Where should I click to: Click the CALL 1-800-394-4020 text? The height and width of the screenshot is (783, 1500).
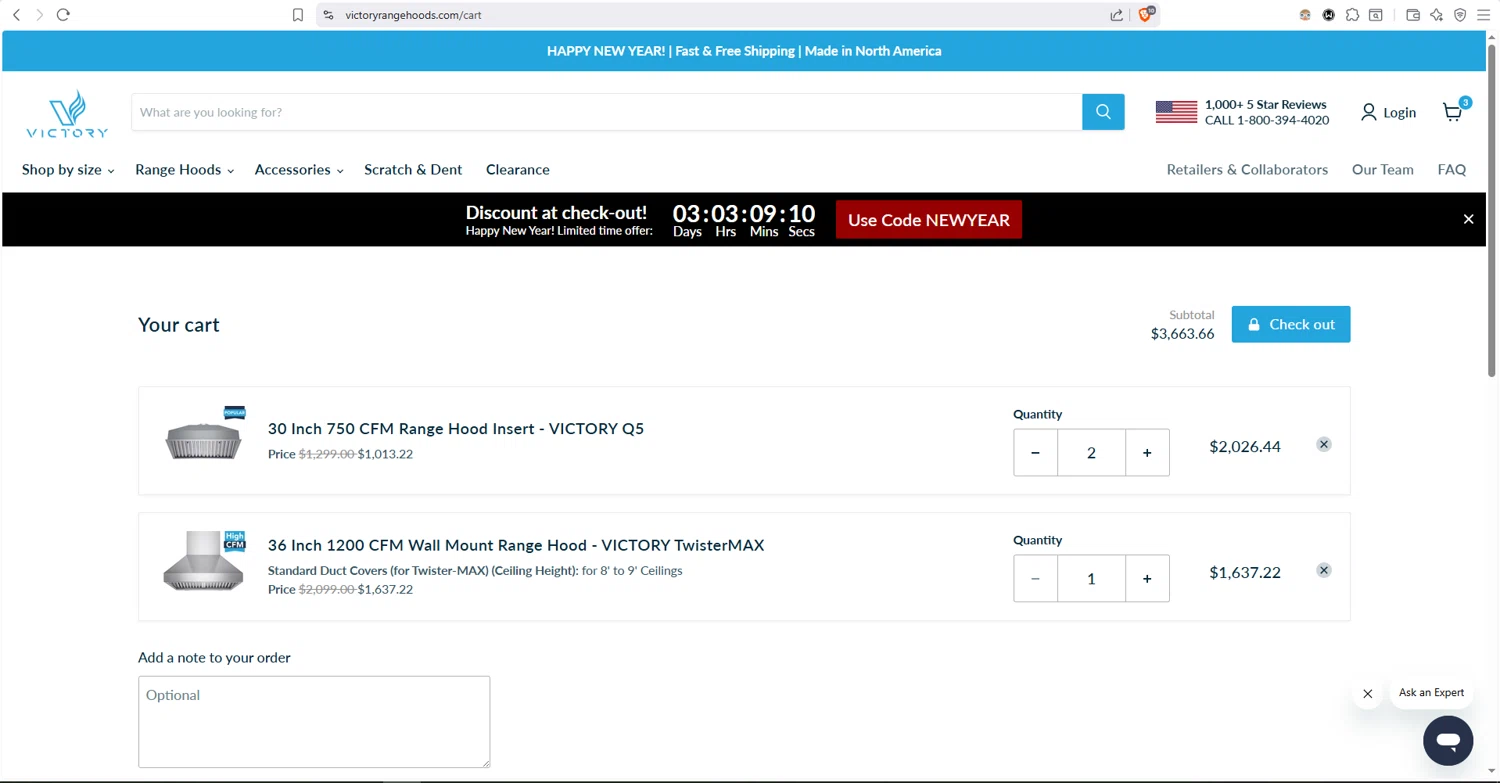click(x=1267, y=120)
